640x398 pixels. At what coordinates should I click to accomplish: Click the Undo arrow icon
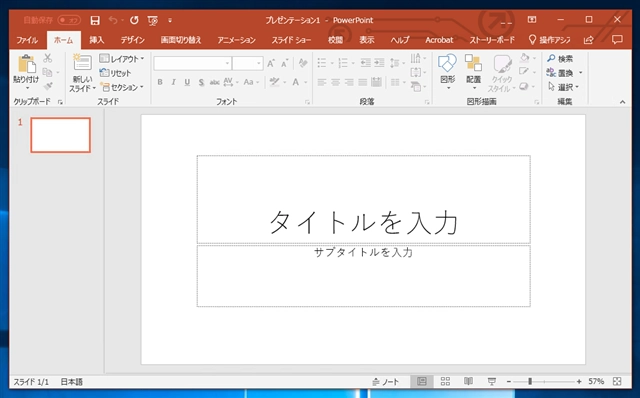[x=113, y=20]
